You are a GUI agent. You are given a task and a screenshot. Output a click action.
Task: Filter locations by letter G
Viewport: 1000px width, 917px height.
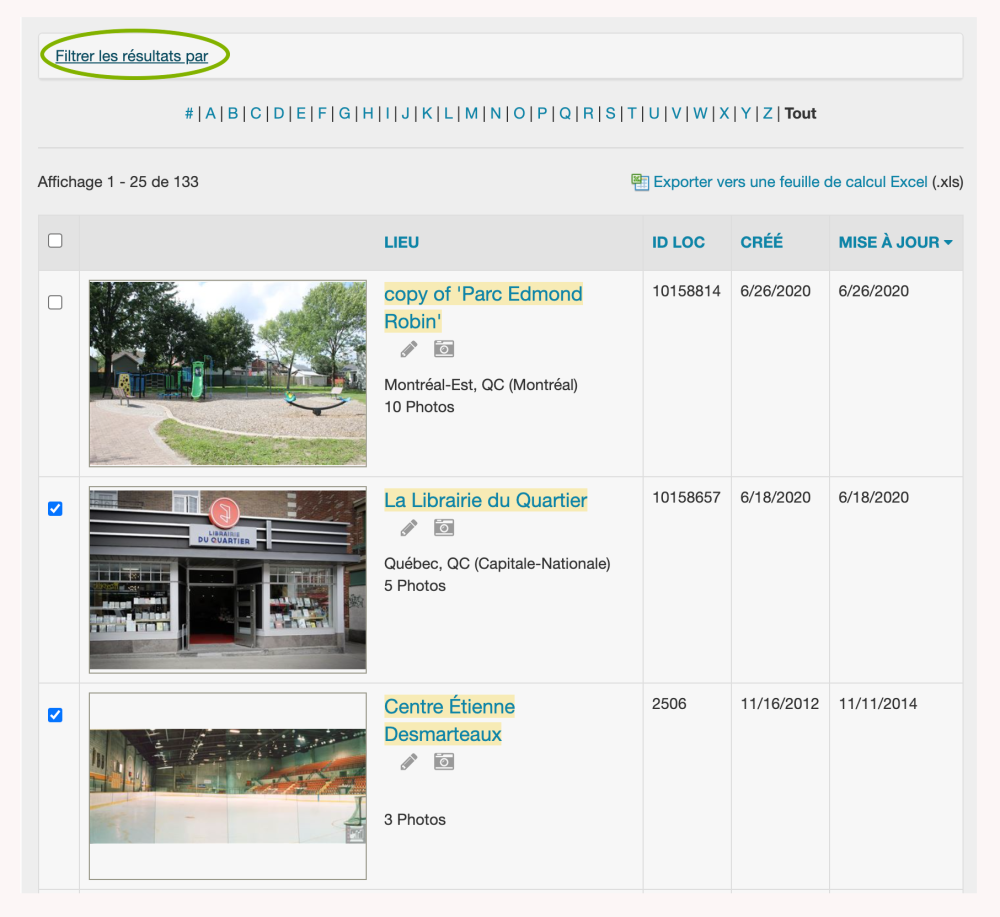[344, 114]
